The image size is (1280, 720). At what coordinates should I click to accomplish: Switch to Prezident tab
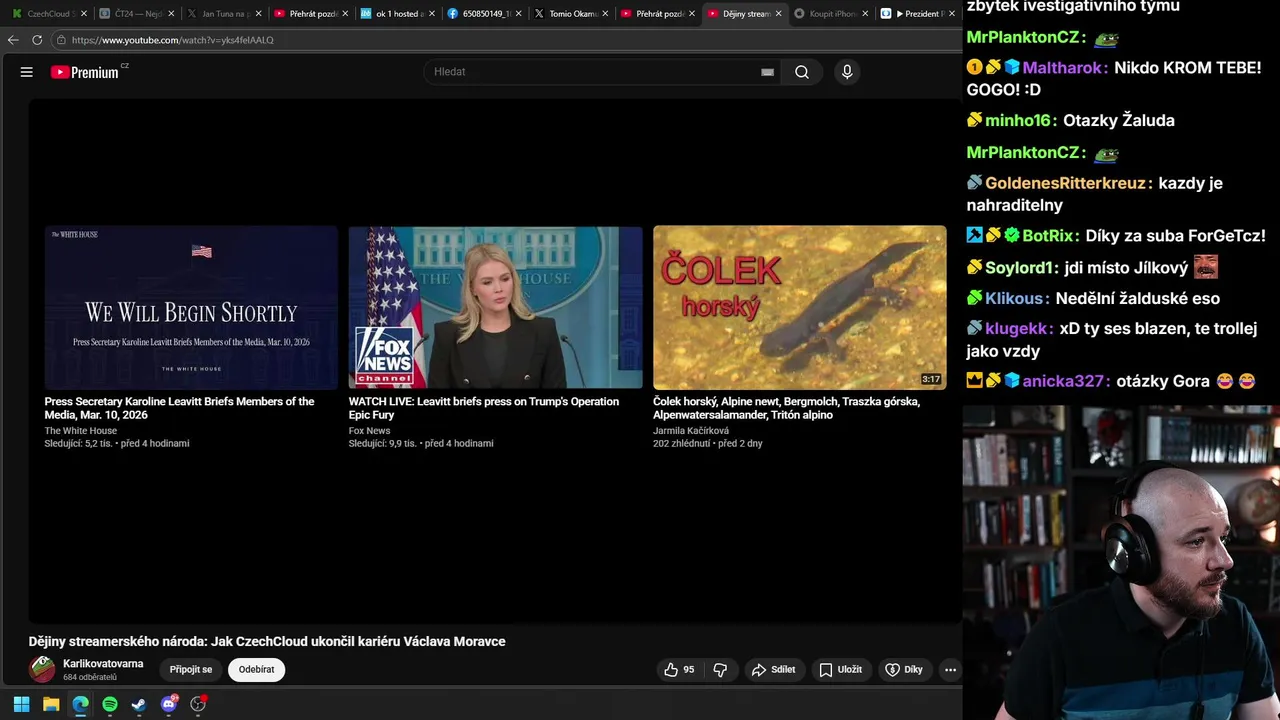pyautogui.click(x=915, y=14)
